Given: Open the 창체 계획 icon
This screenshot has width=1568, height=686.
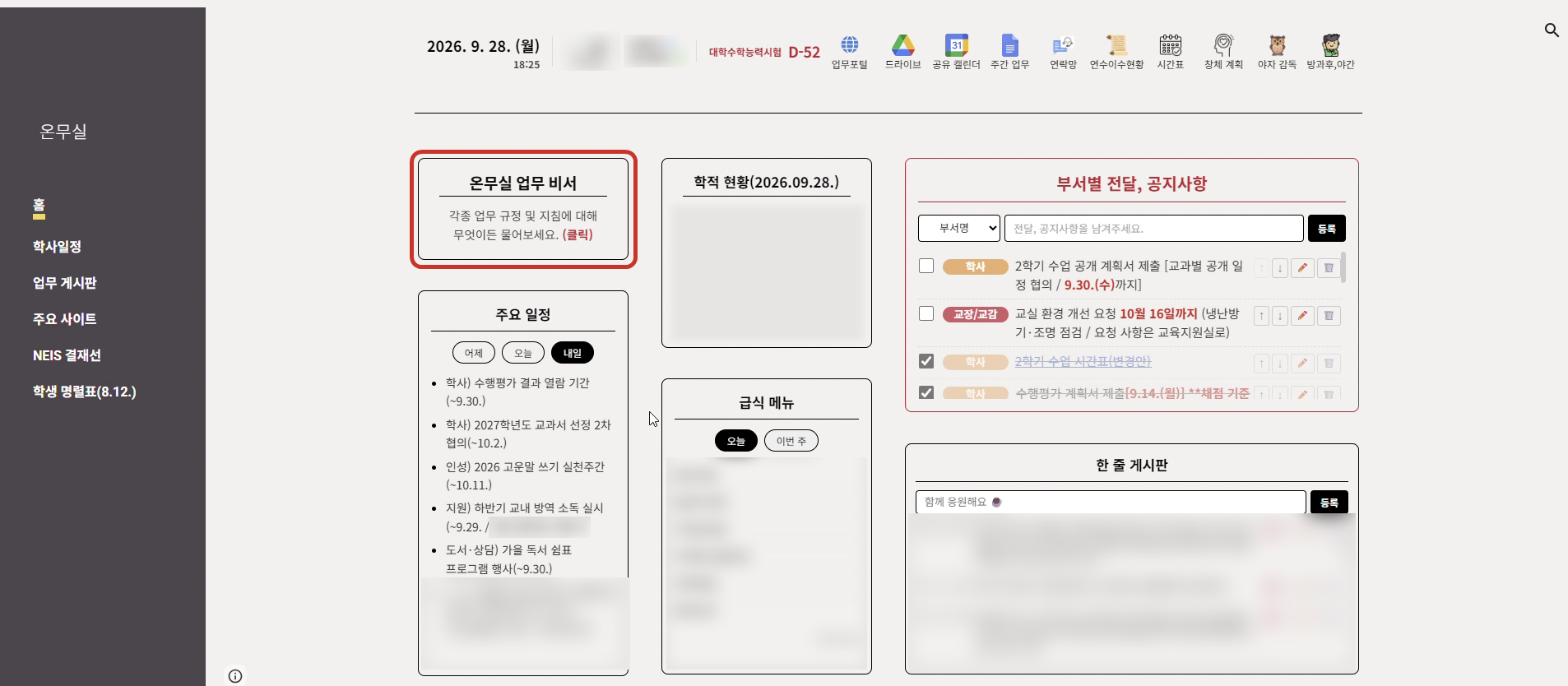Looking at the screenshot, I should [1223, 44].
